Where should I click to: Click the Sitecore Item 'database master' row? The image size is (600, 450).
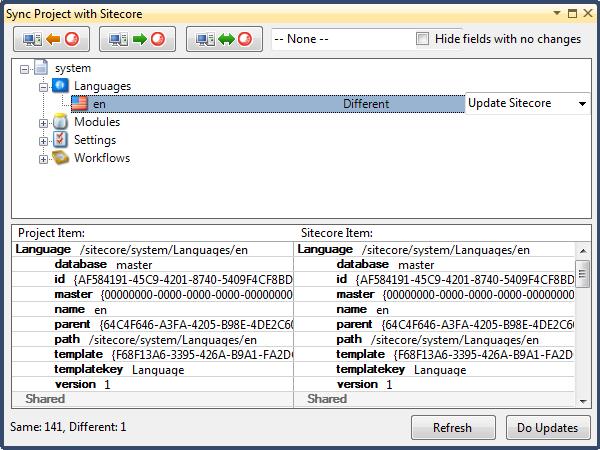coord(435,264)
